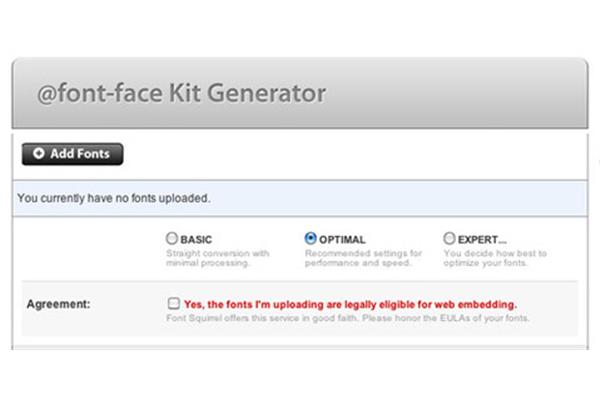Click the 'Straight conversion with minimal processing' description
Image resolution: width=600 pixels, height=400 pixels.
pos(218,258)
